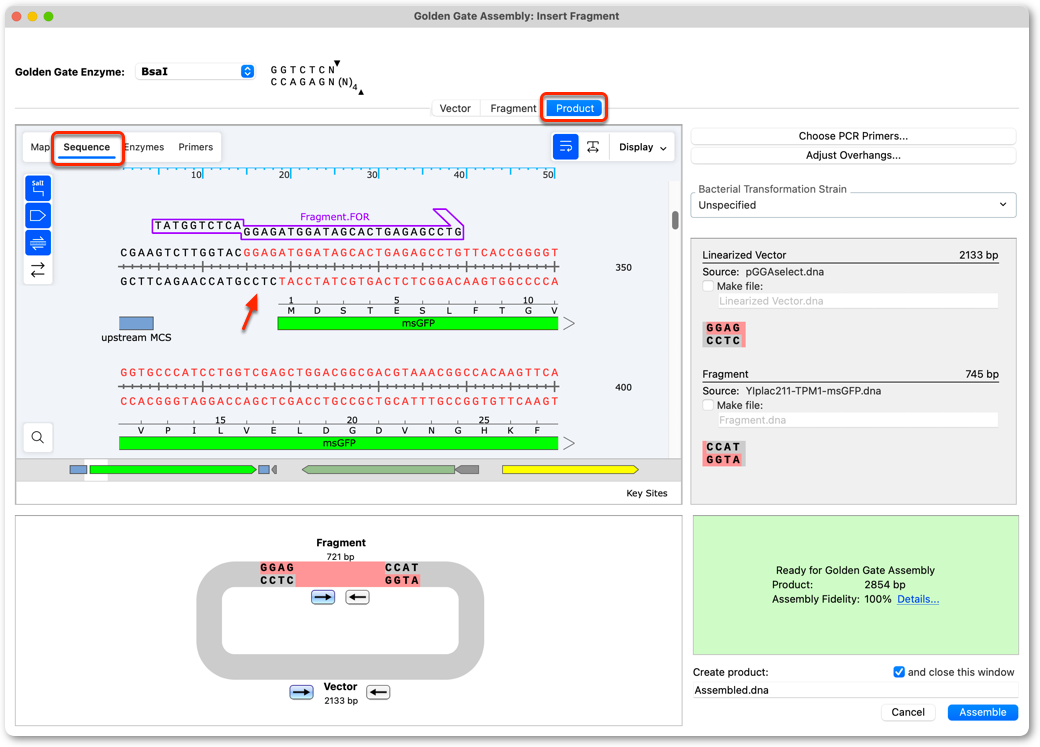The width and height of the screenshot is (1040, 747).
Task: Click the flip sequence arrows icon
Action: pyautogui.click(x=38, y=269)
